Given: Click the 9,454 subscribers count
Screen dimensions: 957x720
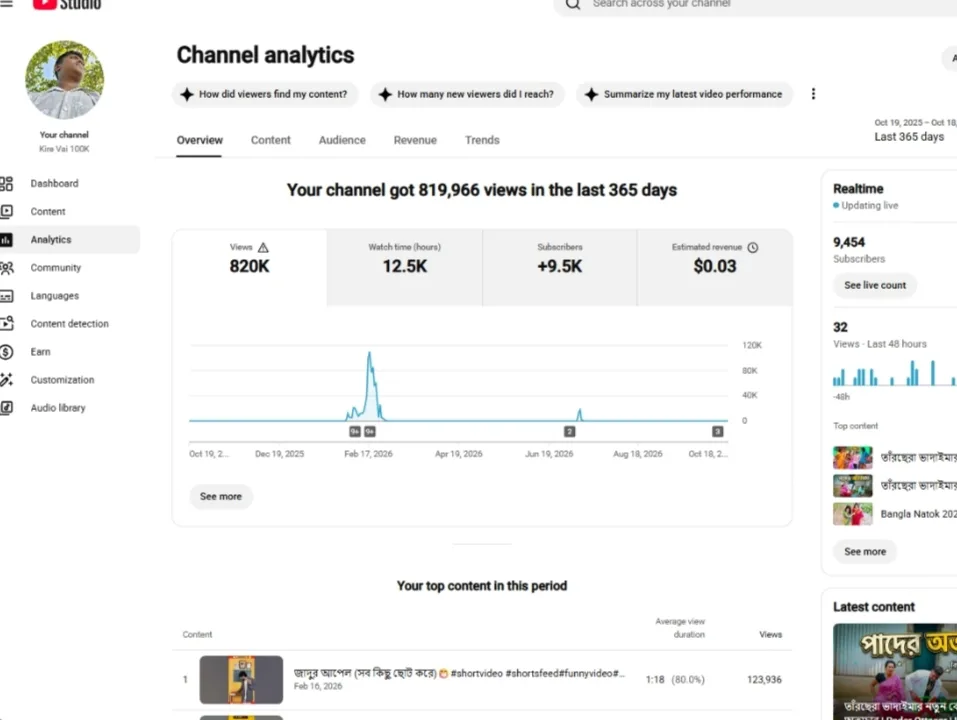Looking at the screenshot, I should pyautogui.click(x=849, y=243).
